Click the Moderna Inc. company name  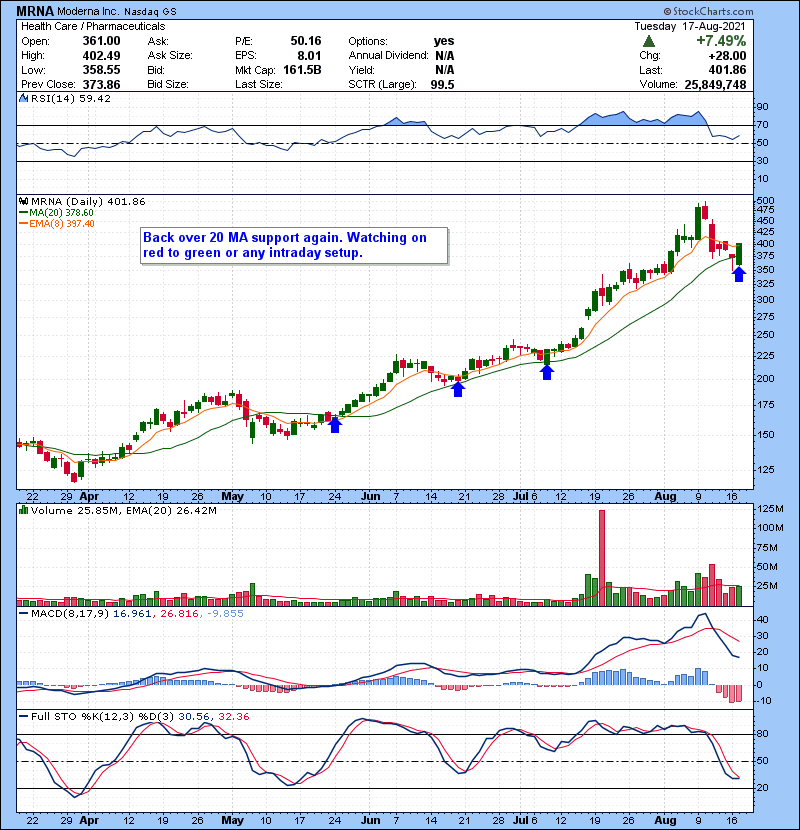(88, 12)
